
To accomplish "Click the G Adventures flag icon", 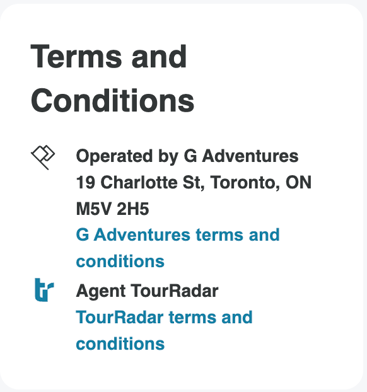I will coord(43,157).
